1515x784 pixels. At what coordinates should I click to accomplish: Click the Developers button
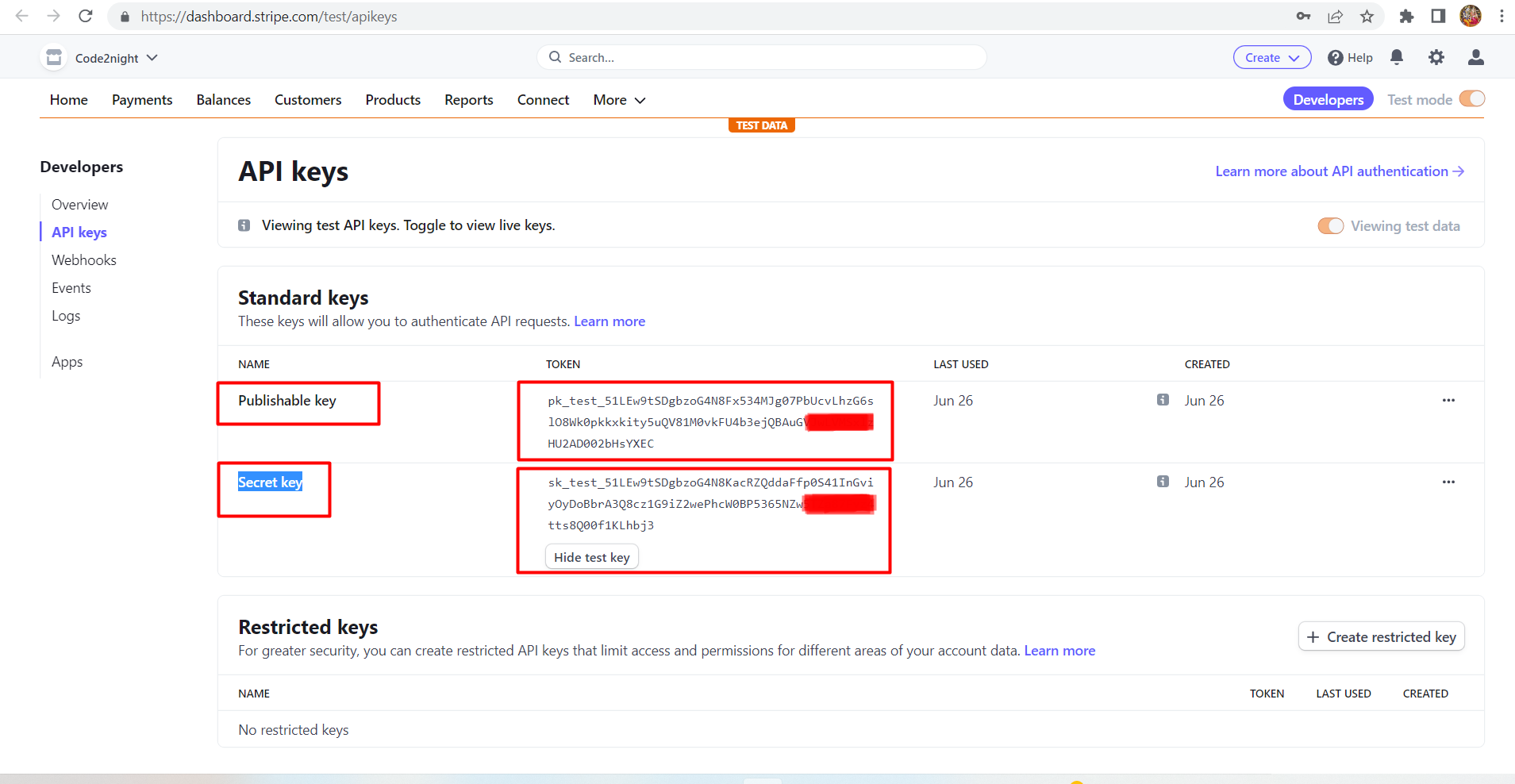1328,99
